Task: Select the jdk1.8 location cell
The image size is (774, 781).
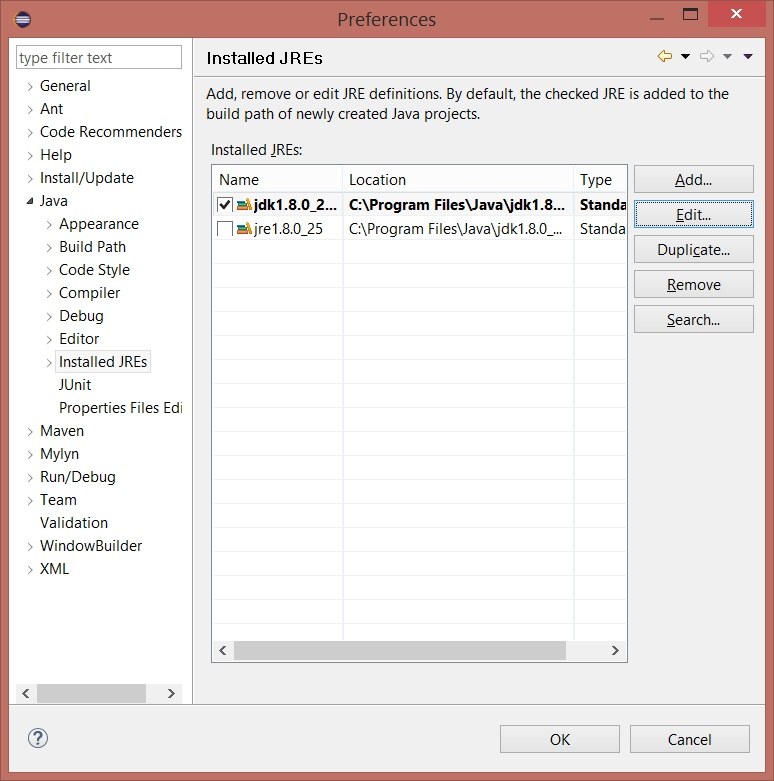Action: 457,205
